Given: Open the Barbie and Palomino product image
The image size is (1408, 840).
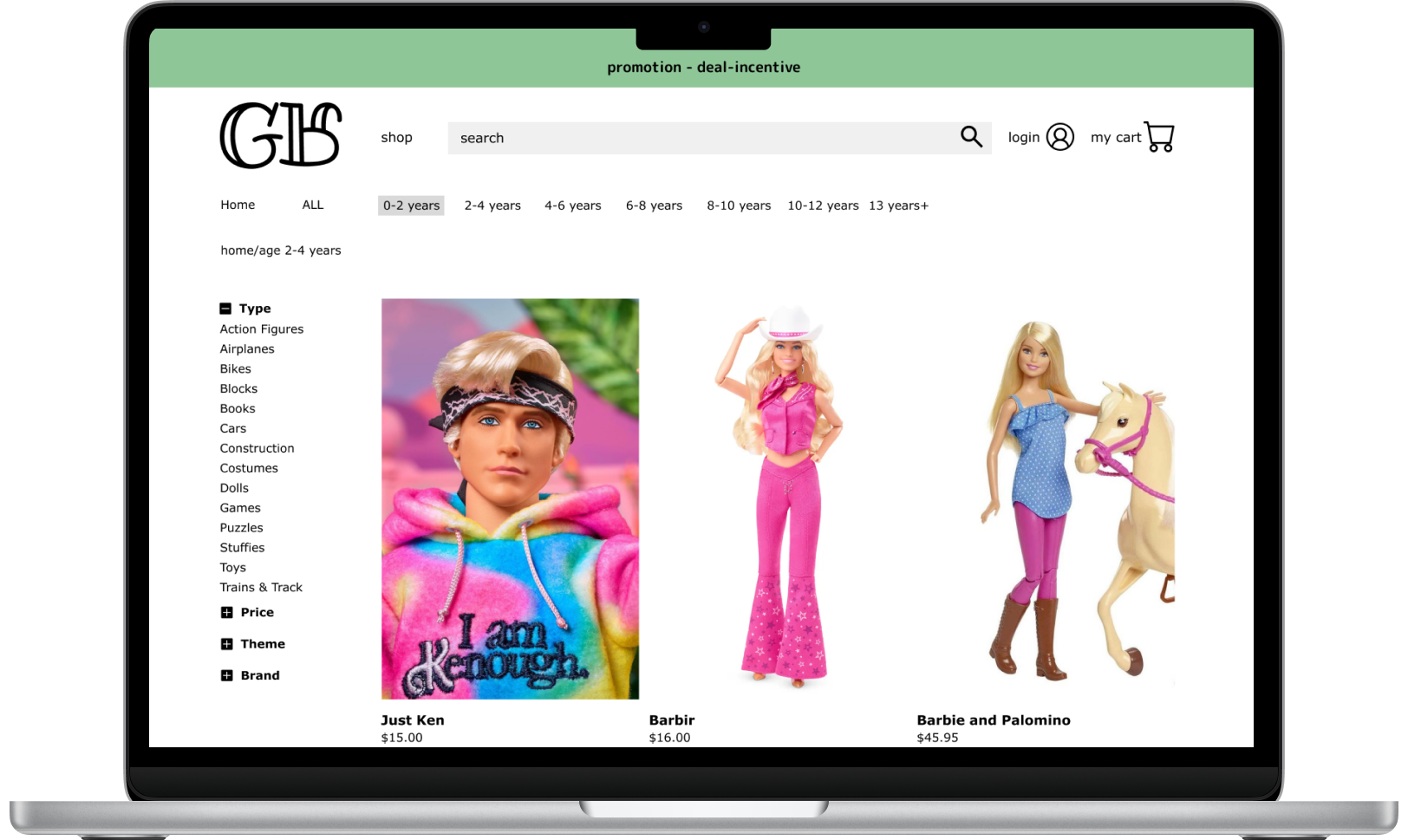Looking at the screenshot, I should point(1046,498).
